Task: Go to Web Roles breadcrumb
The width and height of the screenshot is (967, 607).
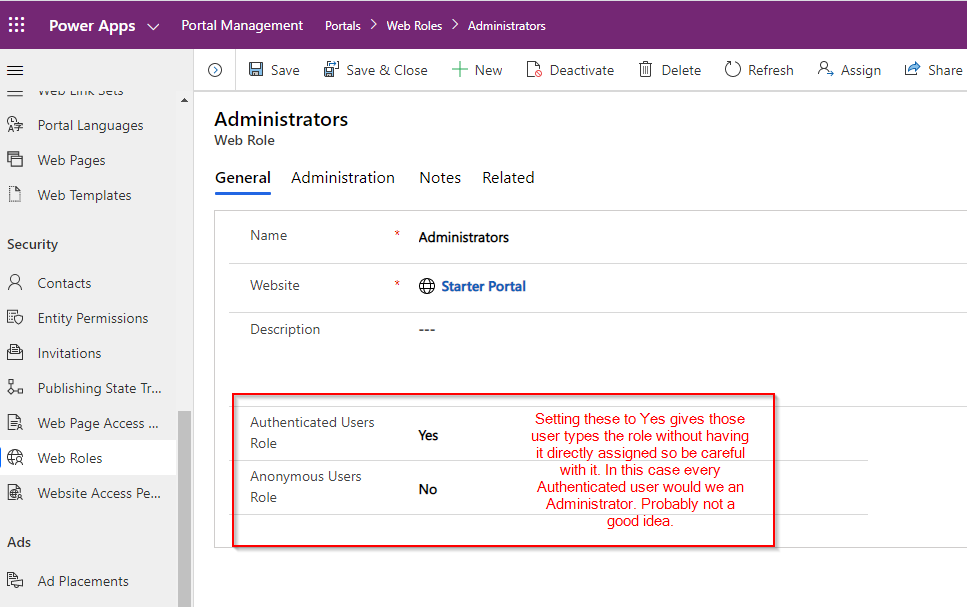Action: (x=414, y=26)
